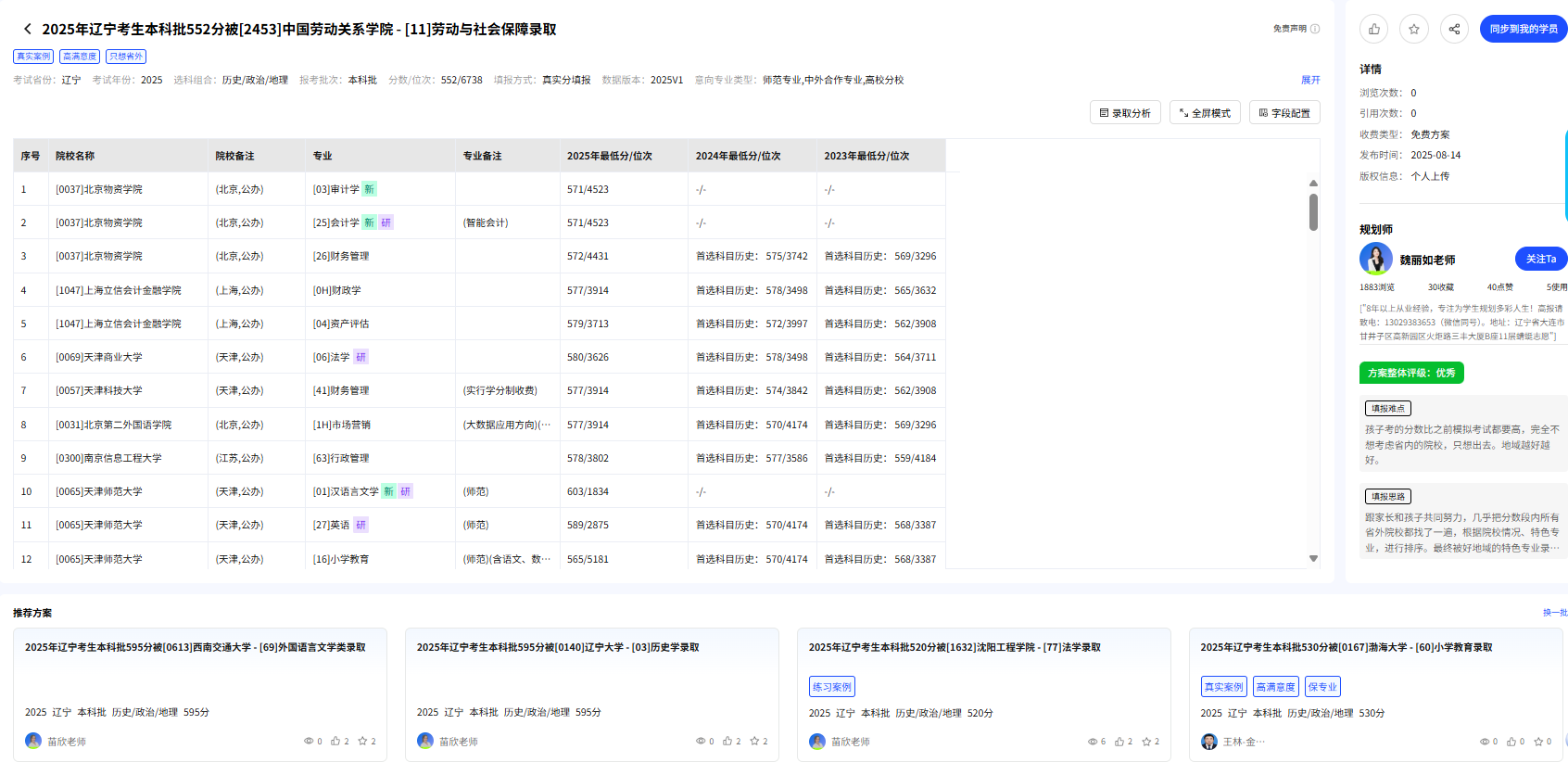
Task: Open 录取分析 button
Action: pos(1125,112)
